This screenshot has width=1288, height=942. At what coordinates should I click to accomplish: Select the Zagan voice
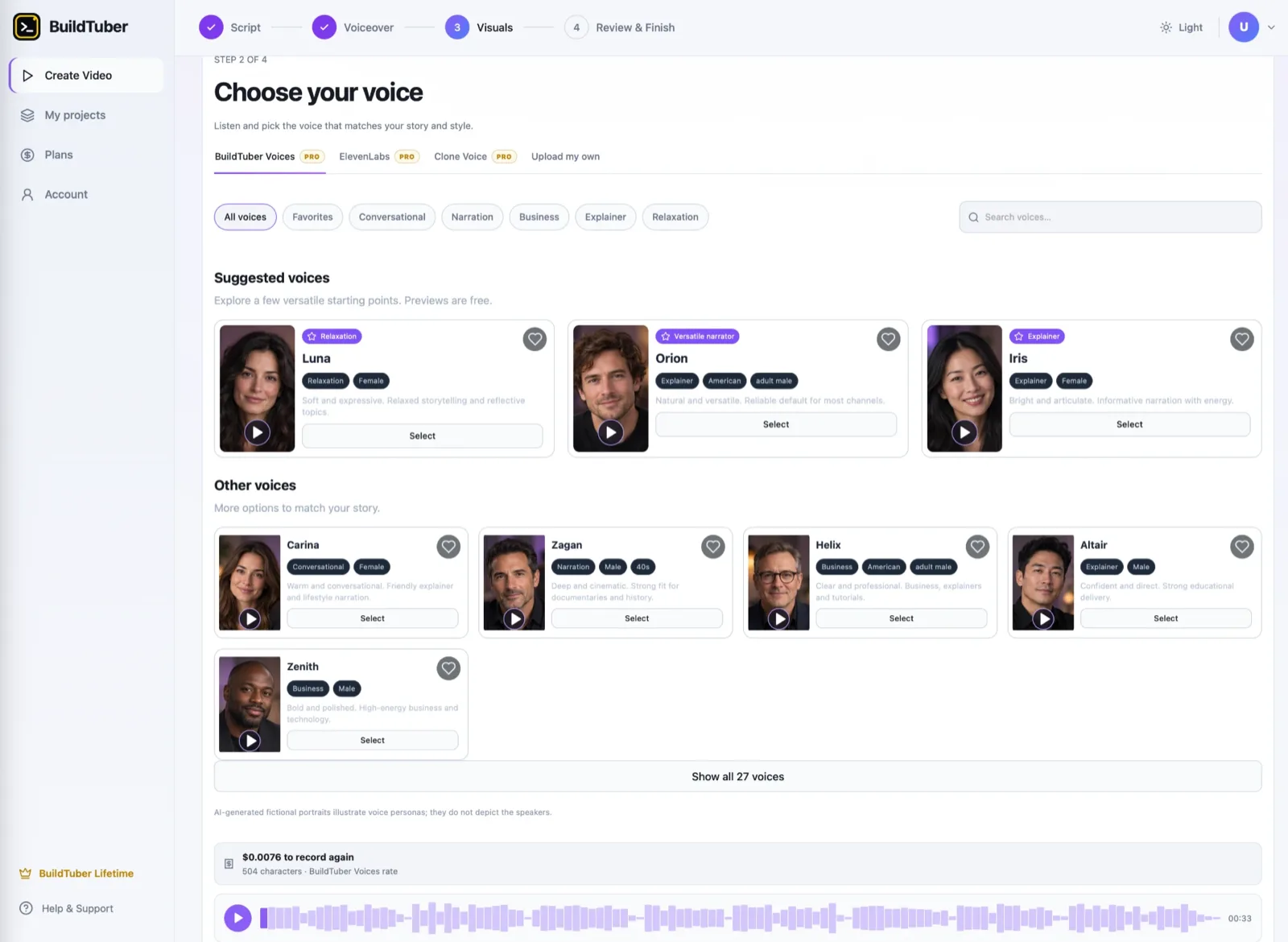pyautogui.click(x=637, y=618)
